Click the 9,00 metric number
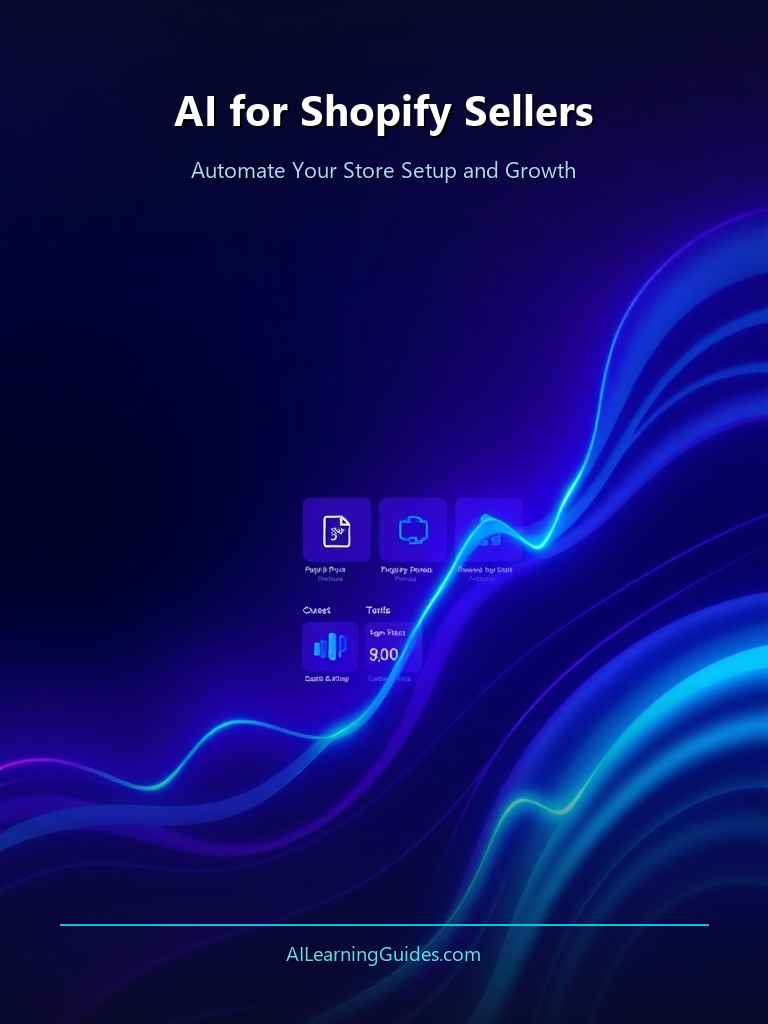Screen dimensions: 768x1024 (x=384, y=655)
